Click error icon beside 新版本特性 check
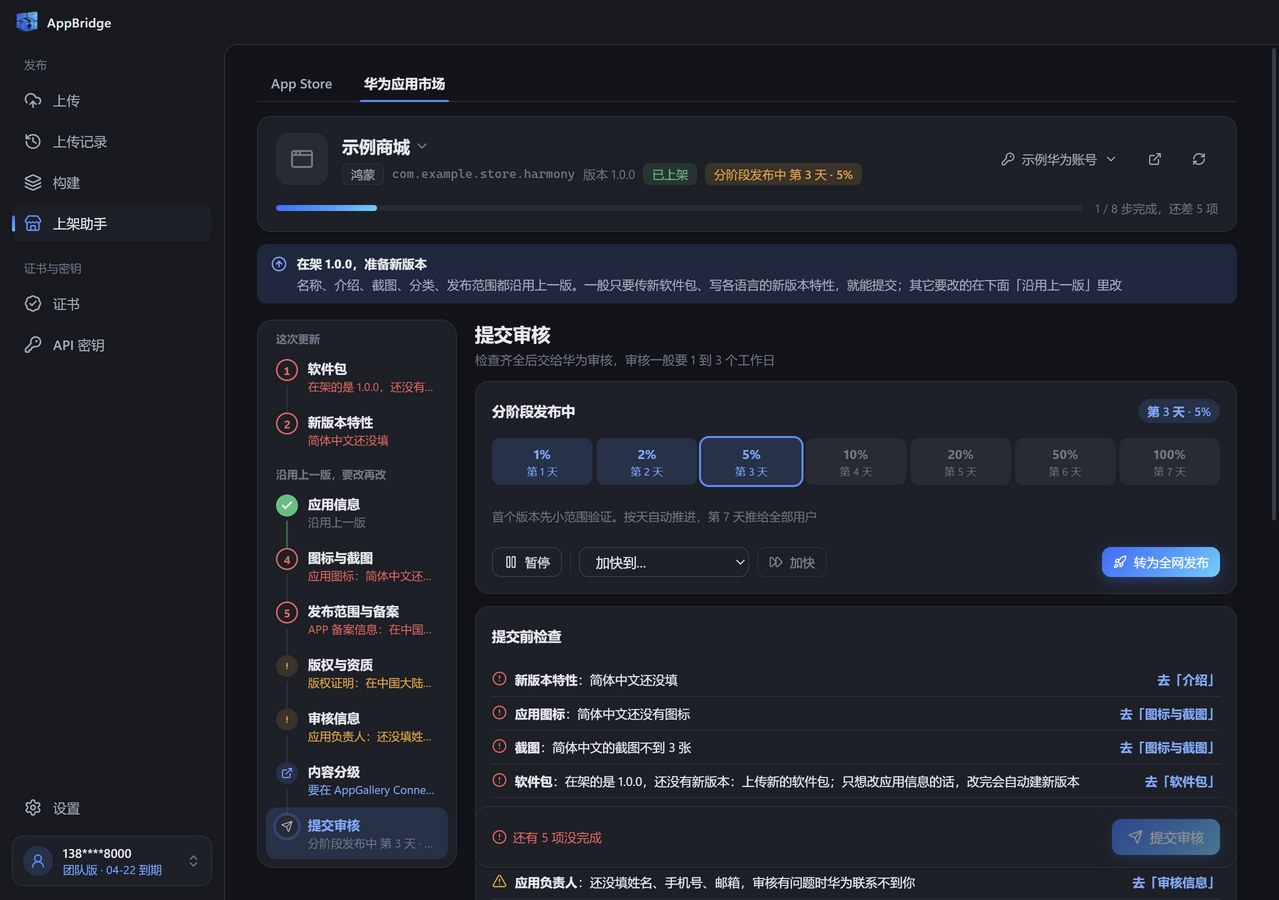The height and width of the screenshot is (900, 1279). pos(499,679)
